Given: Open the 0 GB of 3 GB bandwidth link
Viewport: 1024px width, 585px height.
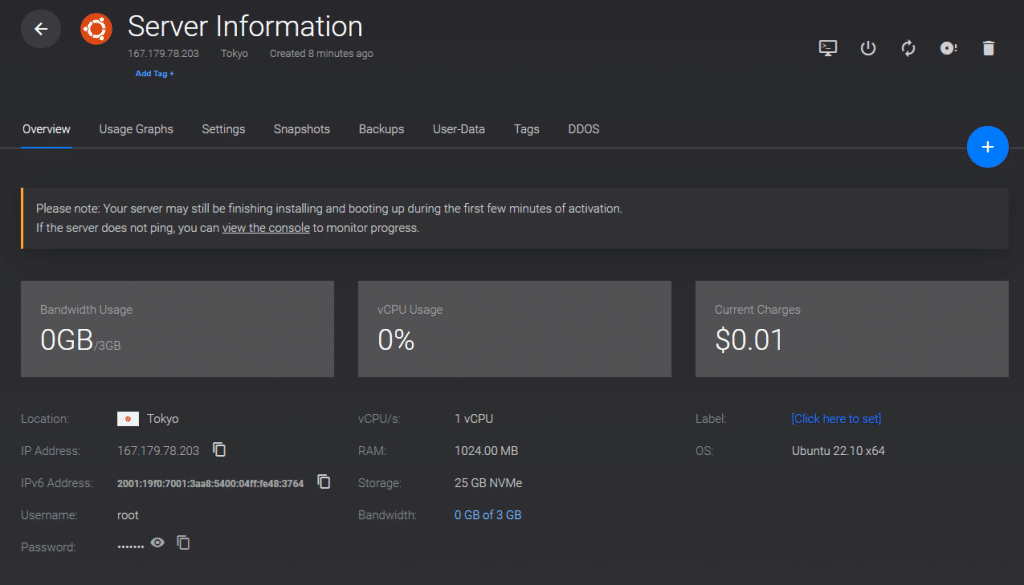Looking at the screenshot, I should (x=488, y=515).
